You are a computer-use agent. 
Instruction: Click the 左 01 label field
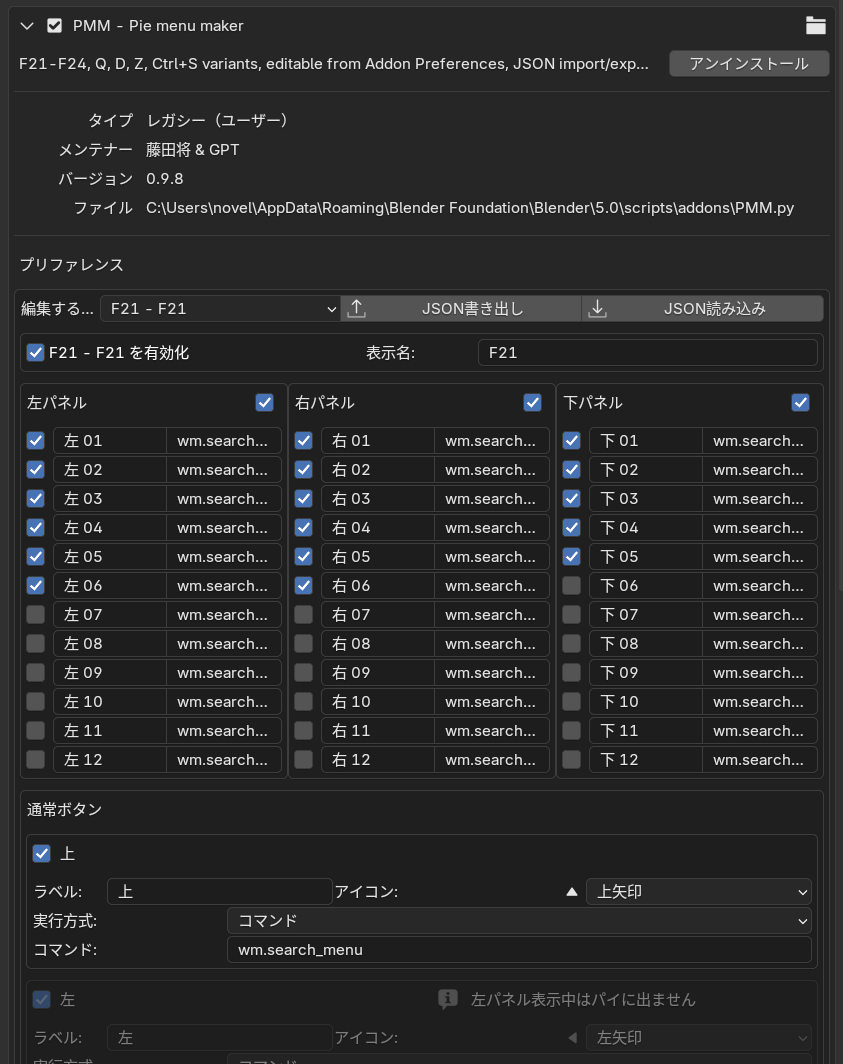[x=109, y=441]
